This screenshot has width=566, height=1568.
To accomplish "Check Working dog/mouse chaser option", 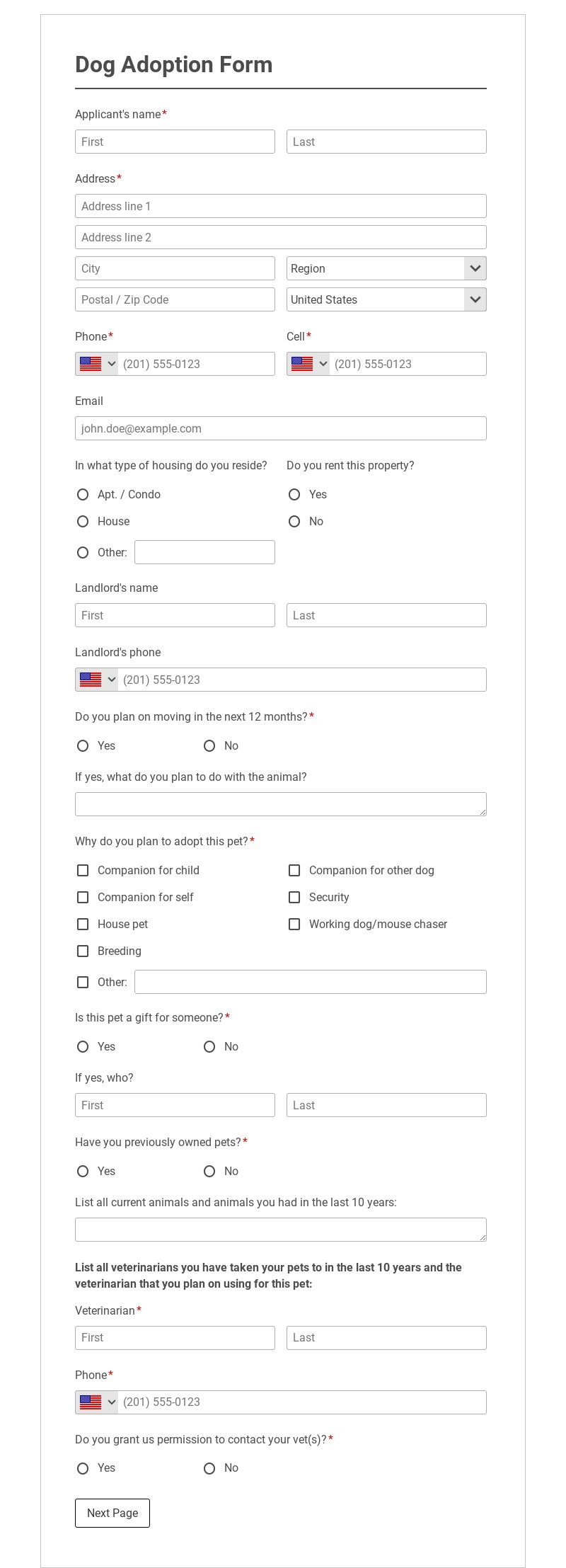I will click(x=294, y=924).
